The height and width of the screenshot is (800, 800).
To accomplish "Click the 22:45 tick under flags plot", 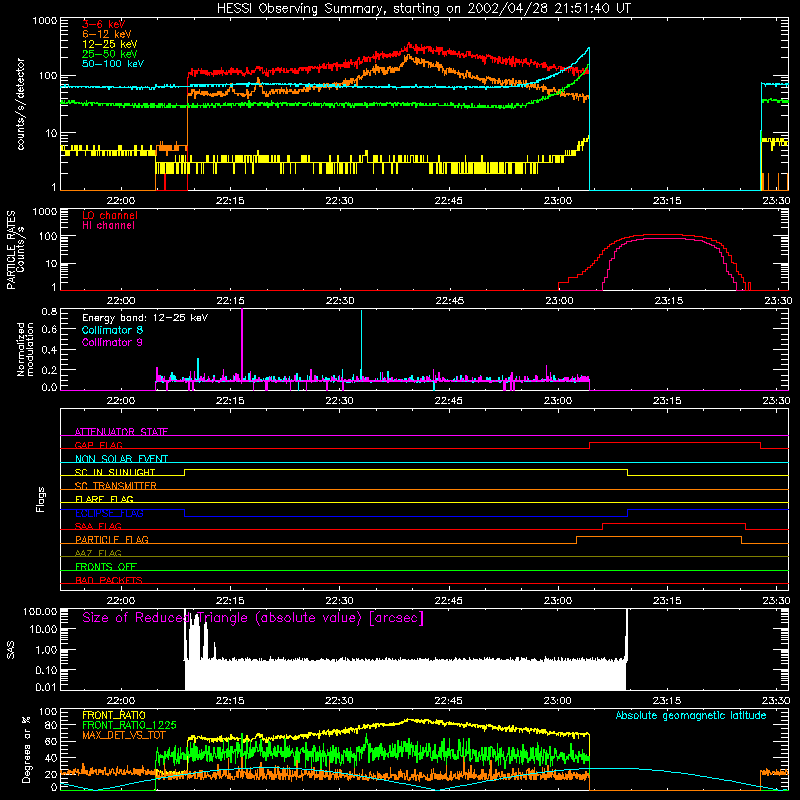I will coord(448,601).
